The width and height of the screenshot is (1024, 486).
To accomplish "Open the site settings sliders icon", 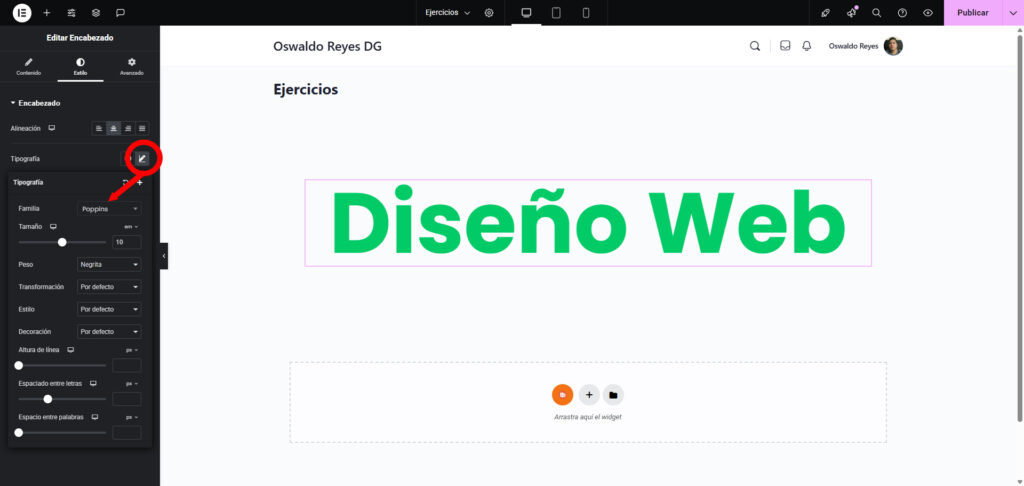I will click(x=71, y=13).
